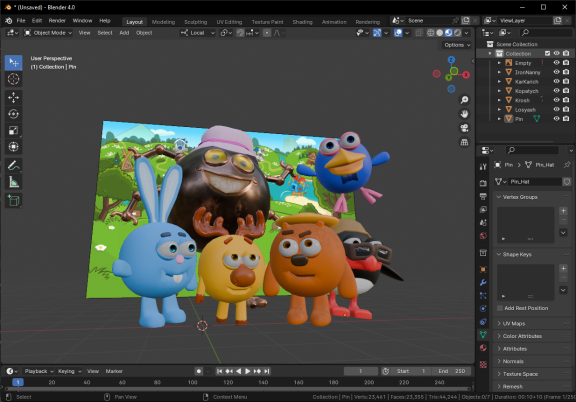Activate the Scale tool
Viewport: 576px width, 402px height.
tap(14, 130)
